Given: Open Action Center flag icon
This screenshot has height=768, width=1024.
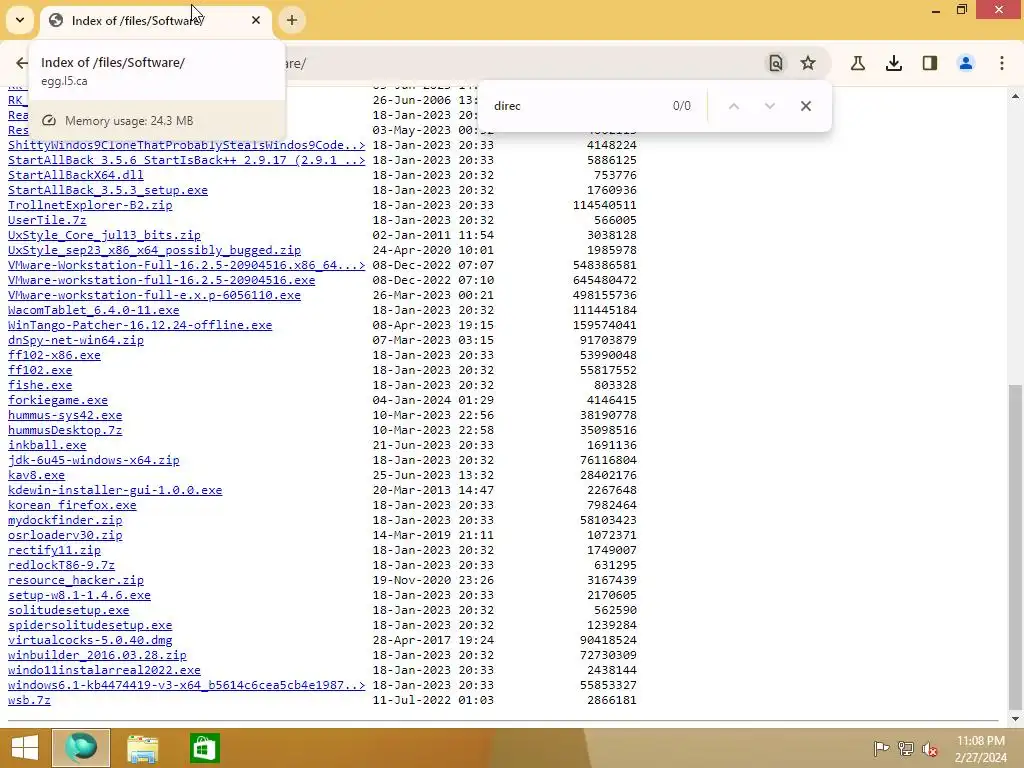Looking at the screenshot, I should coord(881,749).
